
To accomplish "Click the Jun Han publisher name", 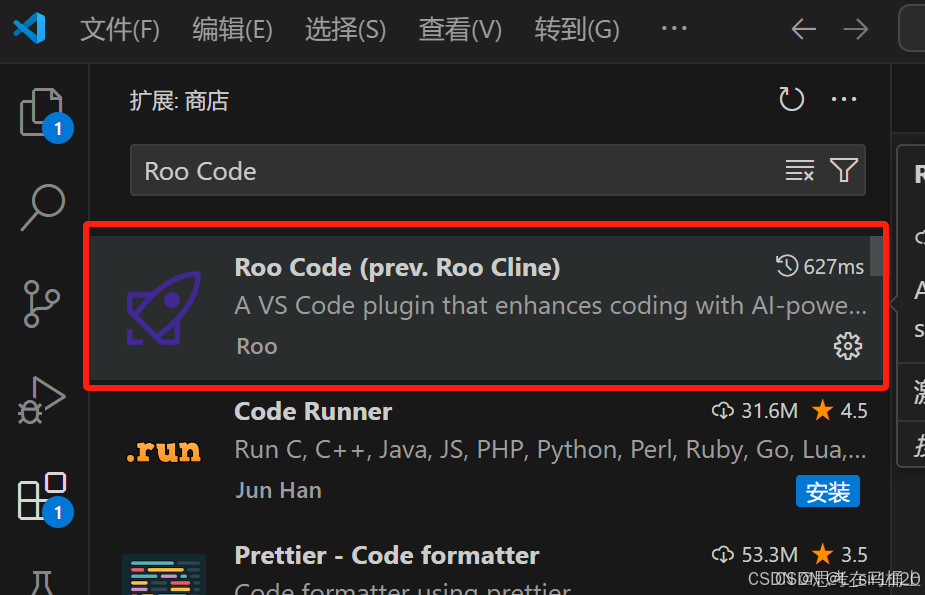I will (278, 491).
